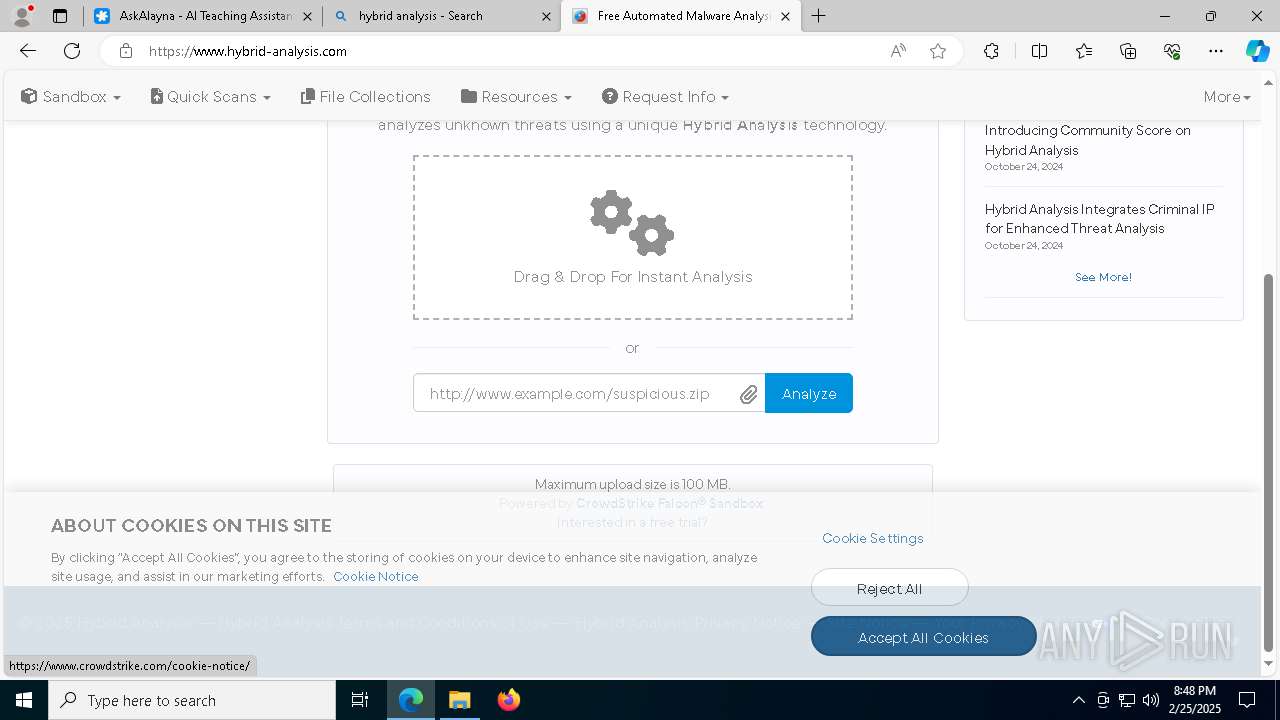
Task: Open the volume control icon
Action: pyautogui.click(x=1151, y=700)
